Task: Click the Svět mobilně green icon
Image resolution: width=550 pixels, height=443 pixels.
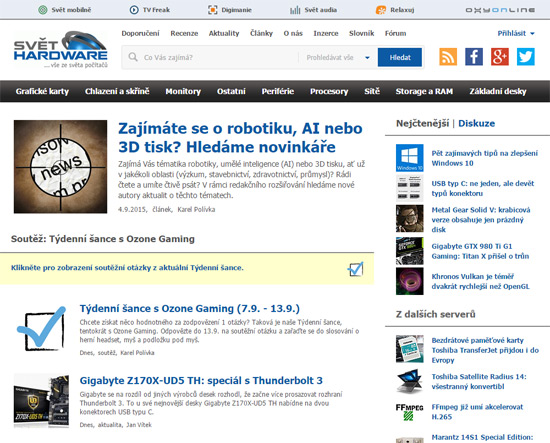Action: point(43,10)
